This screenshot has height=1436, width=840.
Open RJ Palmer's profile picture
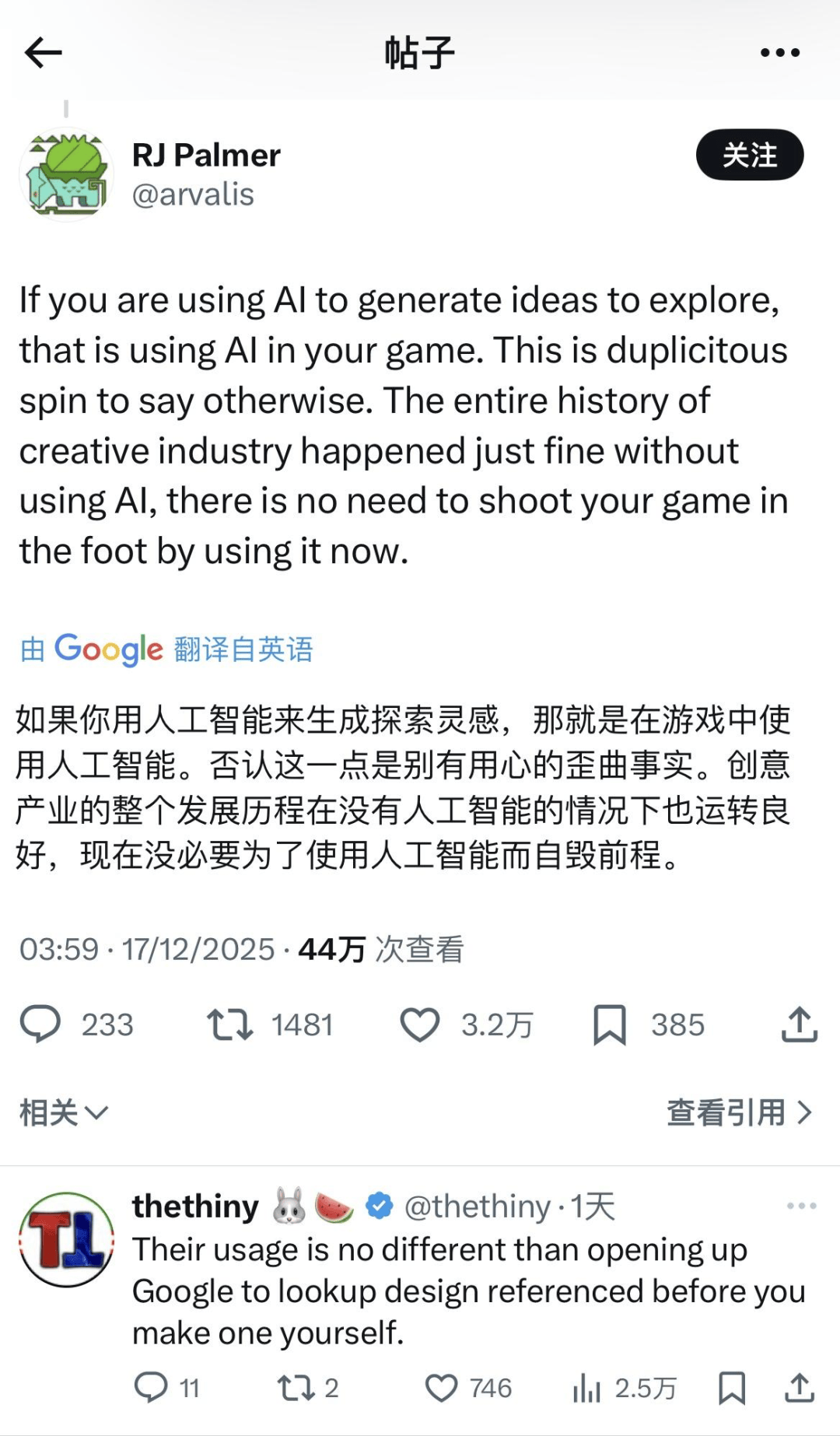67,174
